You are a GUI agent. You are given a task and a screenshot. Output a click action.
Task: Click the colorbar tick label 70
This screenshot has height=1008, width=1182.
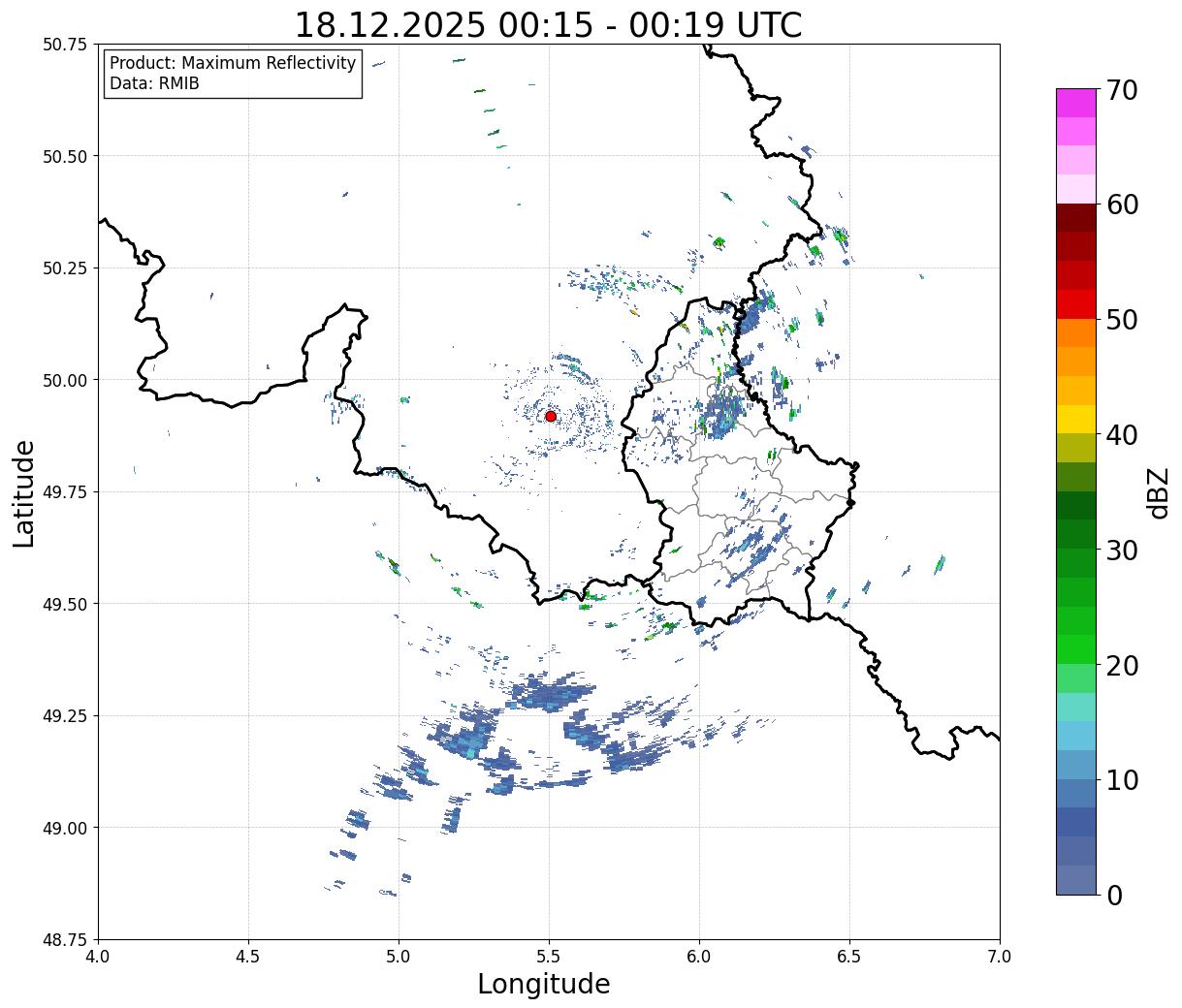1121,90
